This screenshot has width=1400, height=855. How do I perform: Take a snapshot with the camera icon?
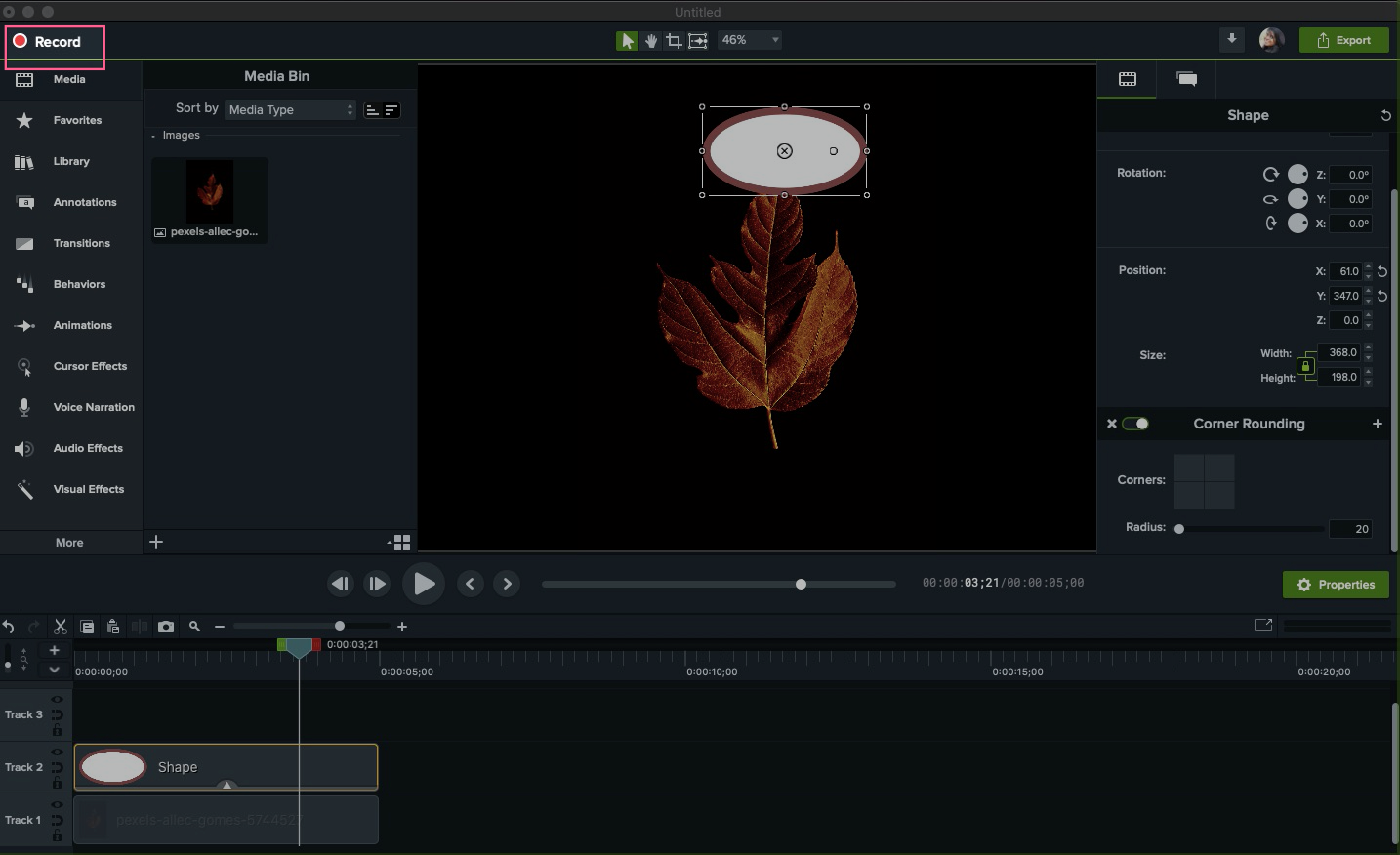166,627
